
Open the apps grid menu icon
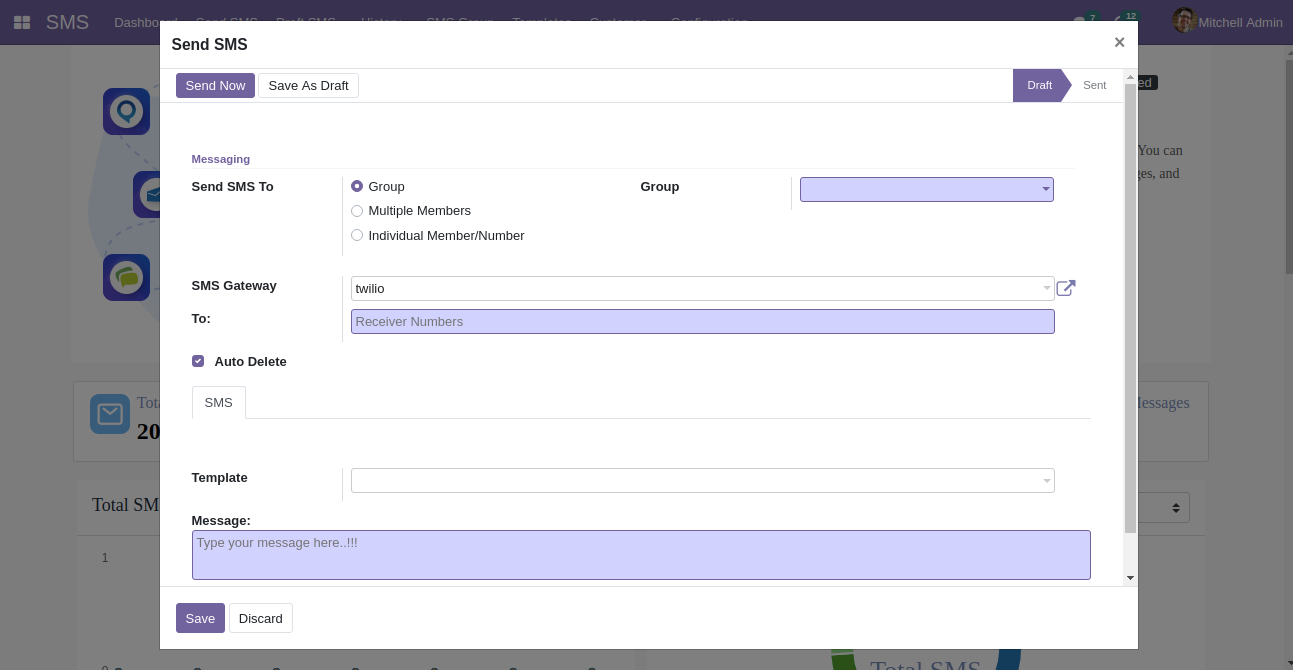click(22, 22)
